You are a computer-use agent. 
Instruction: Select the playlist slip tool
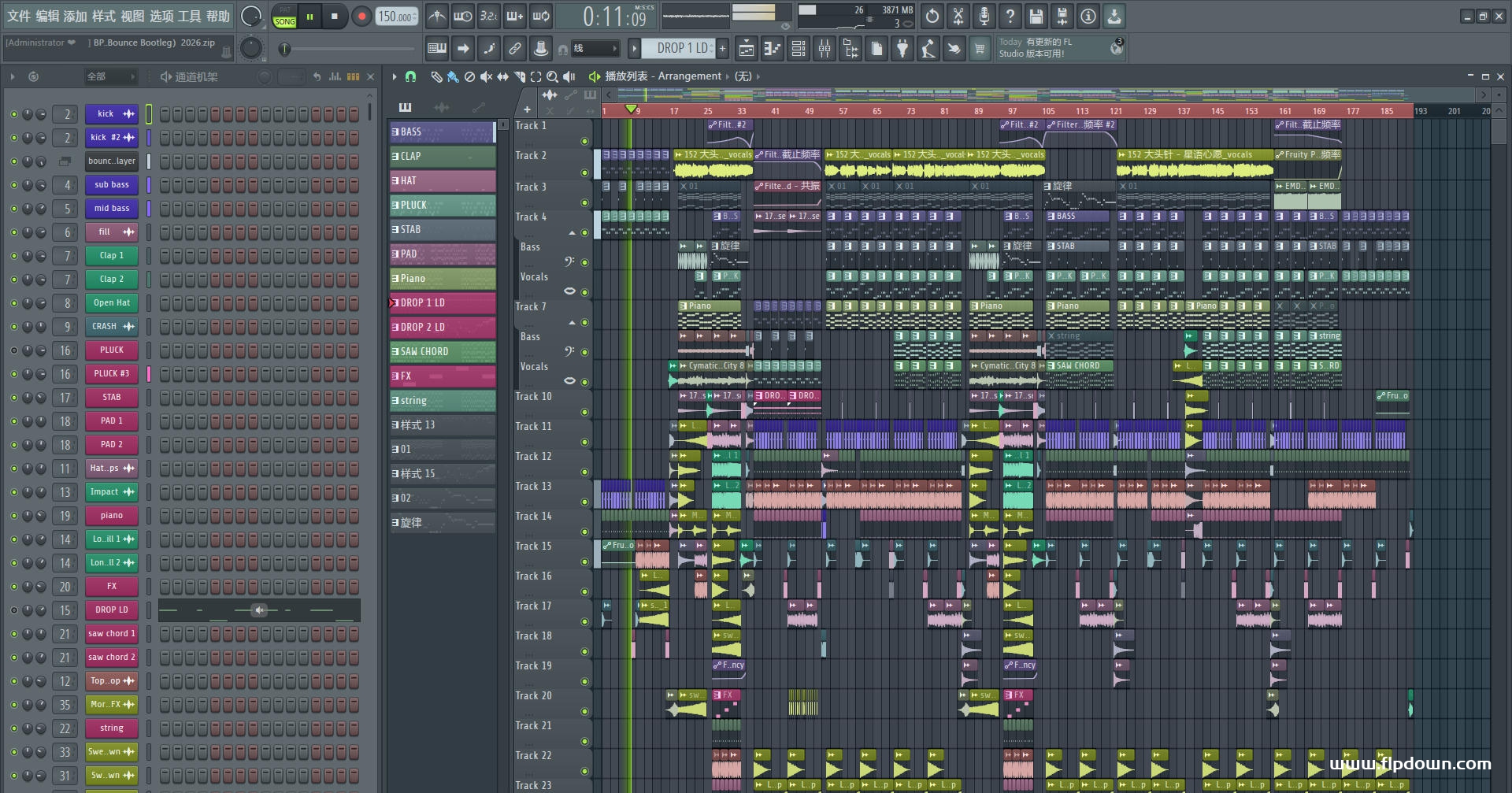coord(502,76)
